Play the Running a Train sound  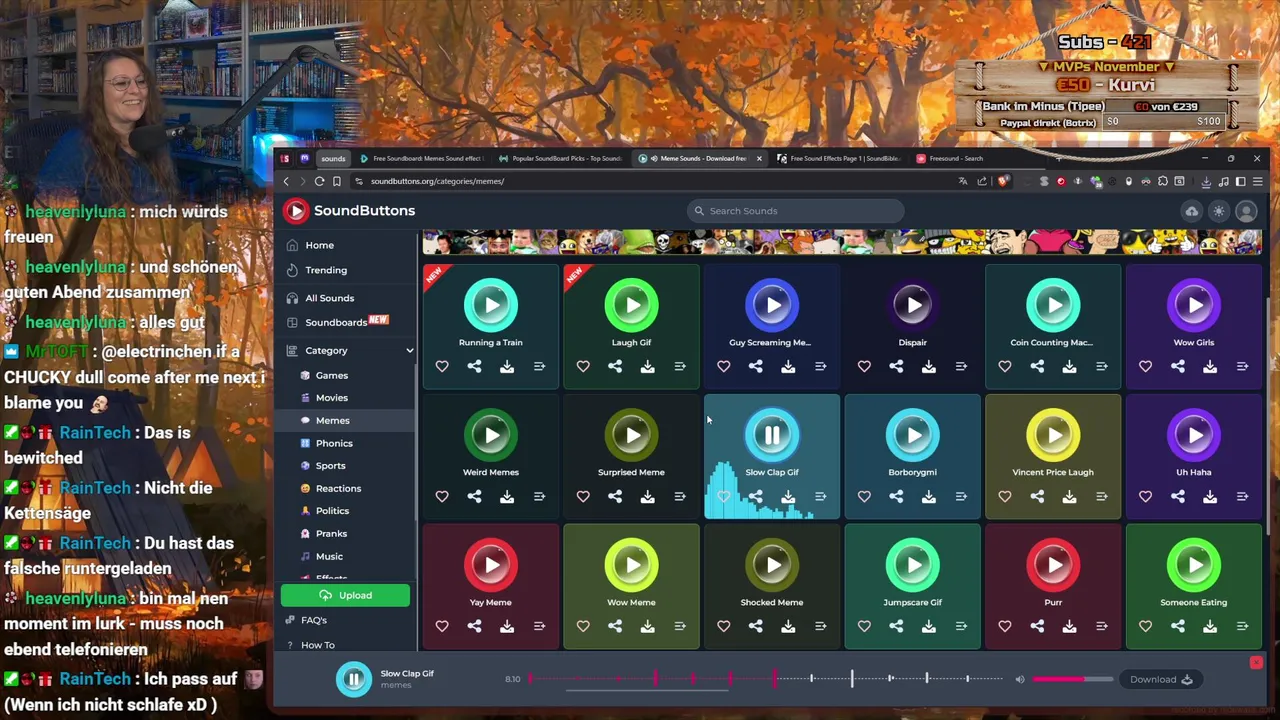(x=491, y=306)
